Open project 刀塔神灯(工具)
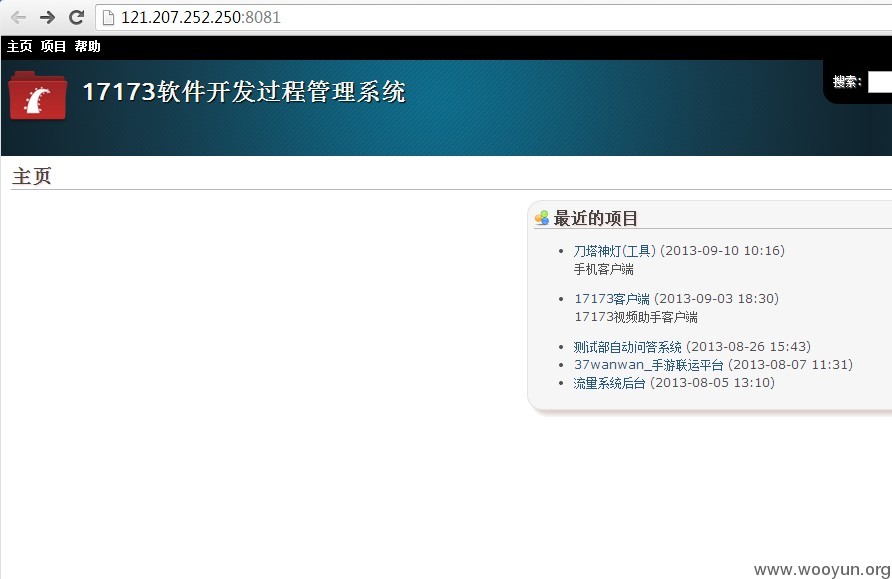 click(614, 251)
